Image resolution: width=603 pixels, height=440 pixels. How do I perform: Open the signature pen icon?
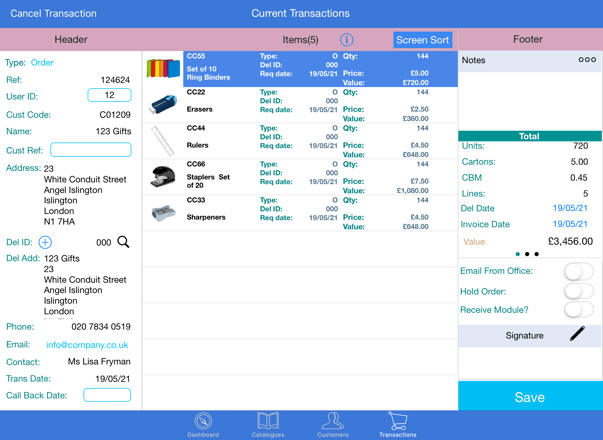click(x=577, y=335)
